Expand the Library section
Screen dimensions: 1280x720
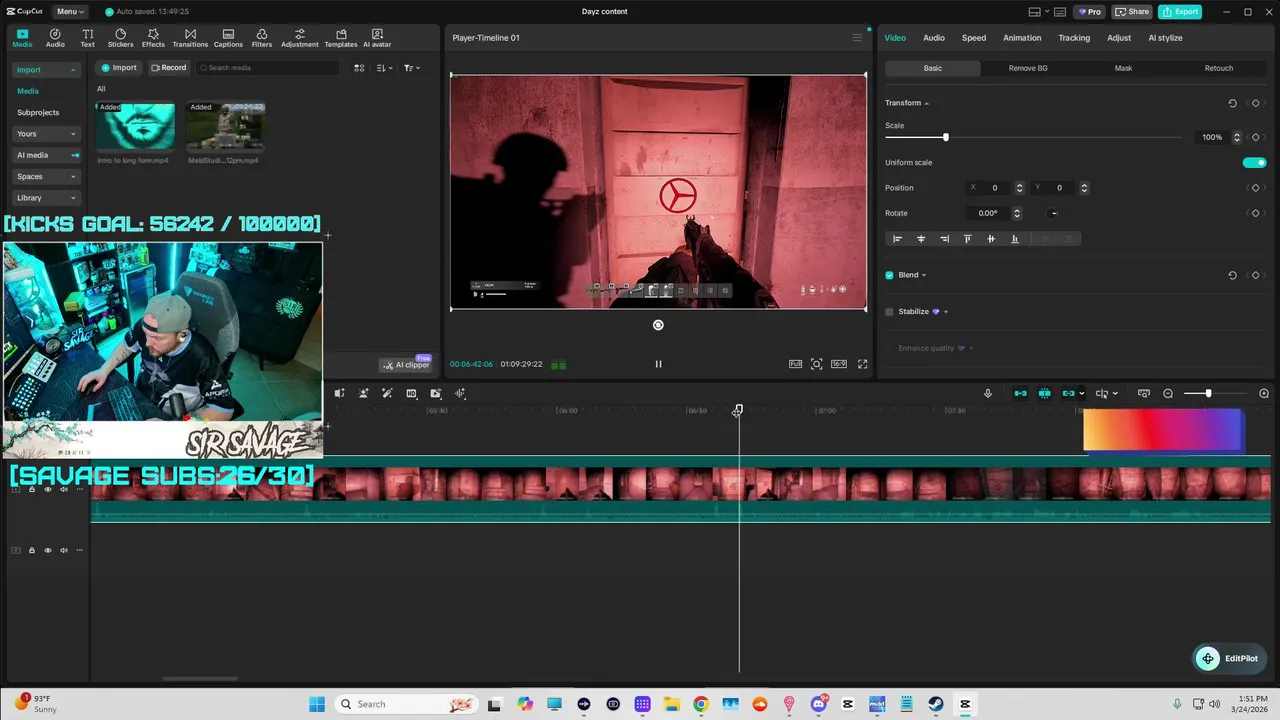click(72, 198)
